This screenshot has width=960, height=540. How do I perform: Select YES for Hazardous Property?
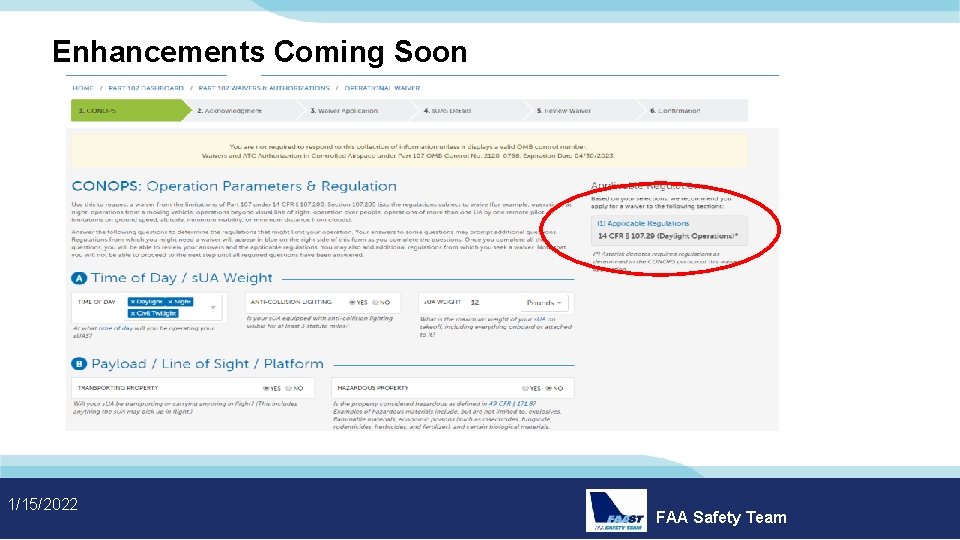[x=525, y=388]
